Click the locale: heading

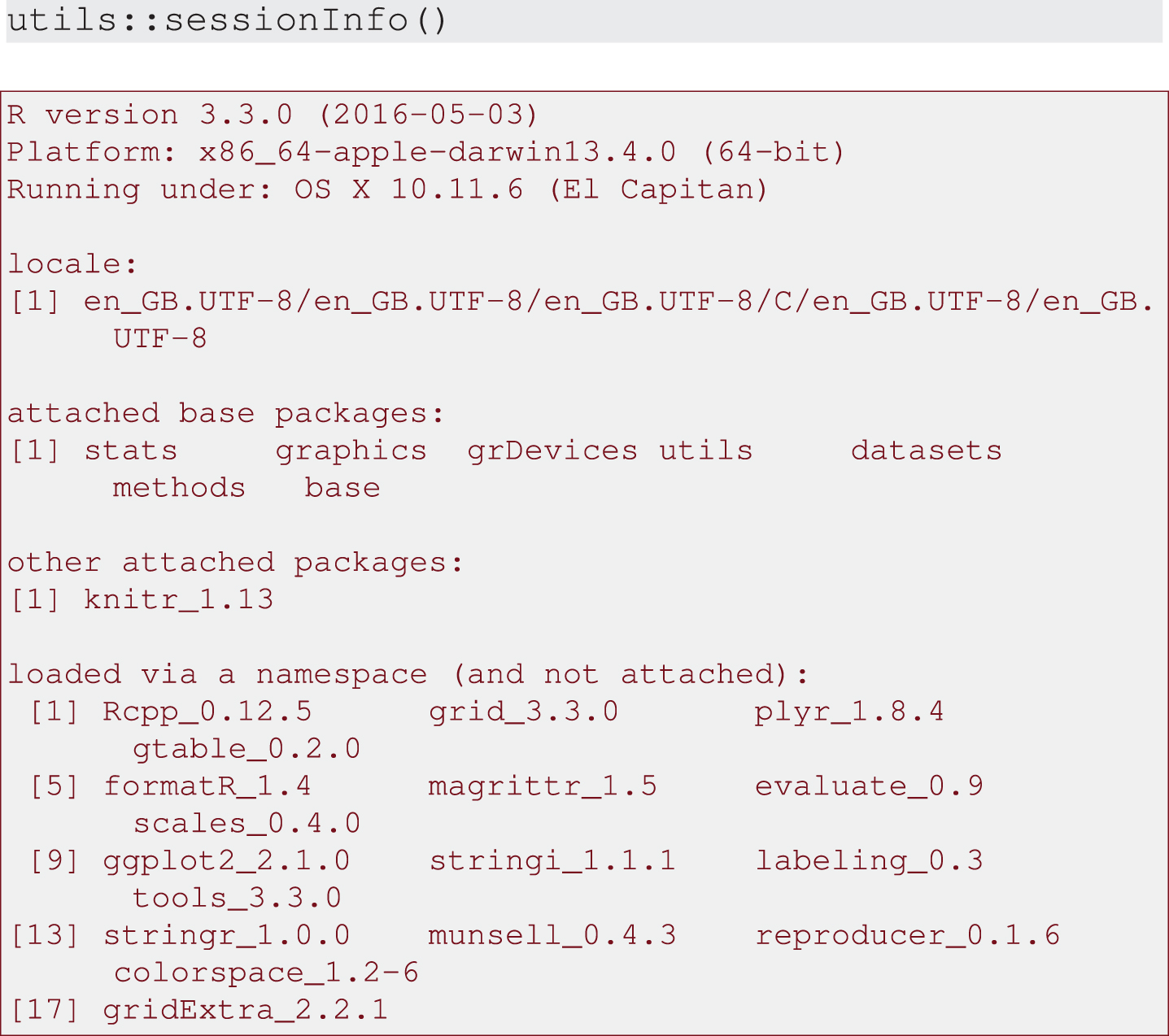[x=72, y=263]
